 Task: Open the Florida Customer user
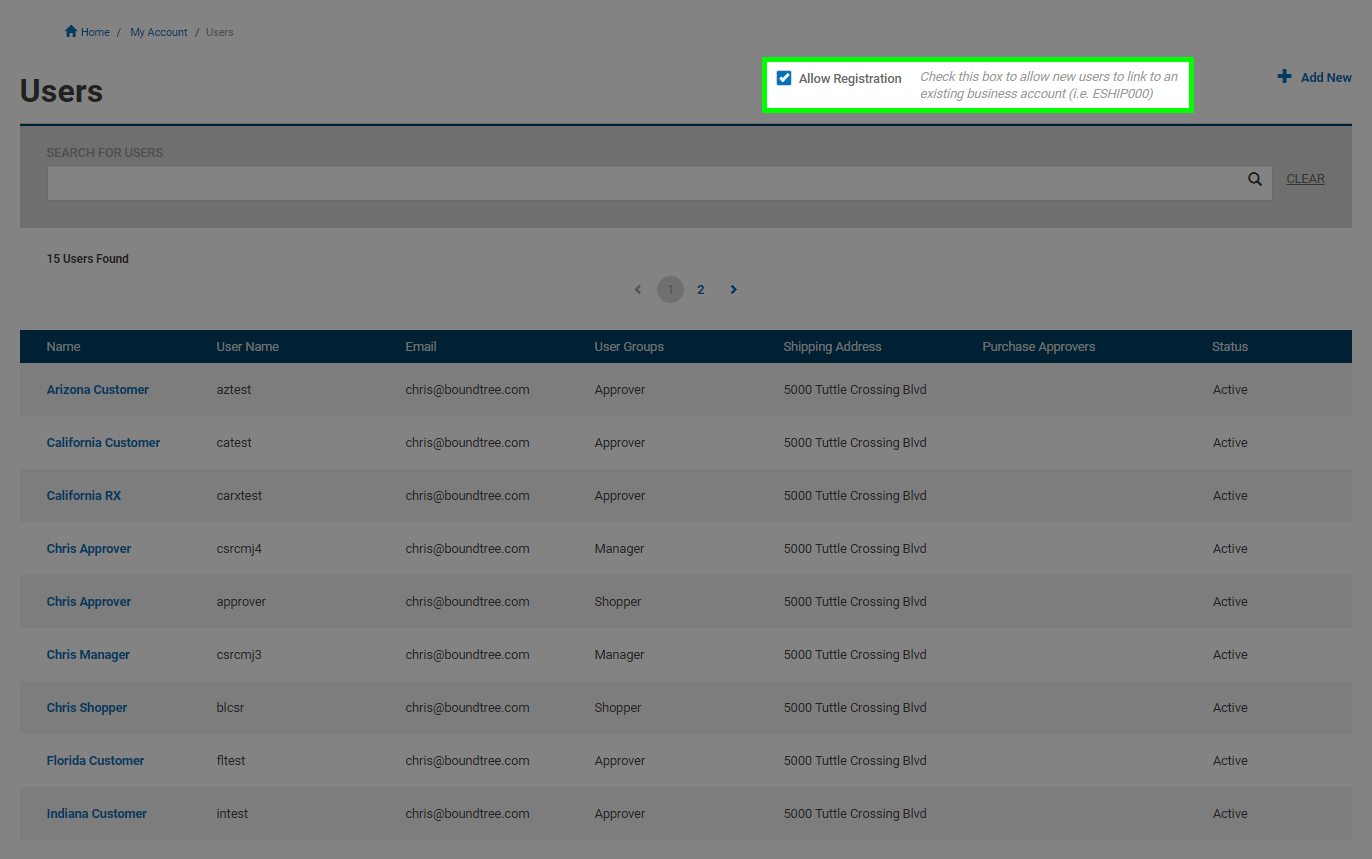click(96, 761)
